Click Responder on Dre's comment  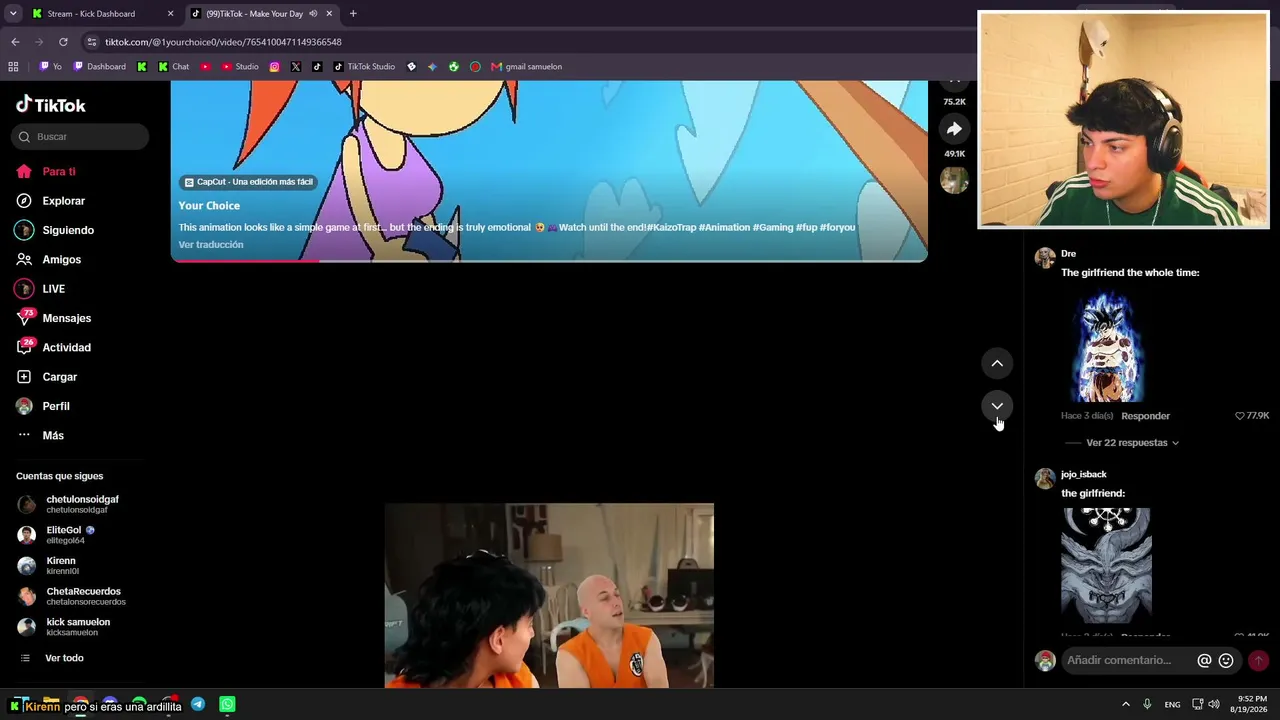1145,416
